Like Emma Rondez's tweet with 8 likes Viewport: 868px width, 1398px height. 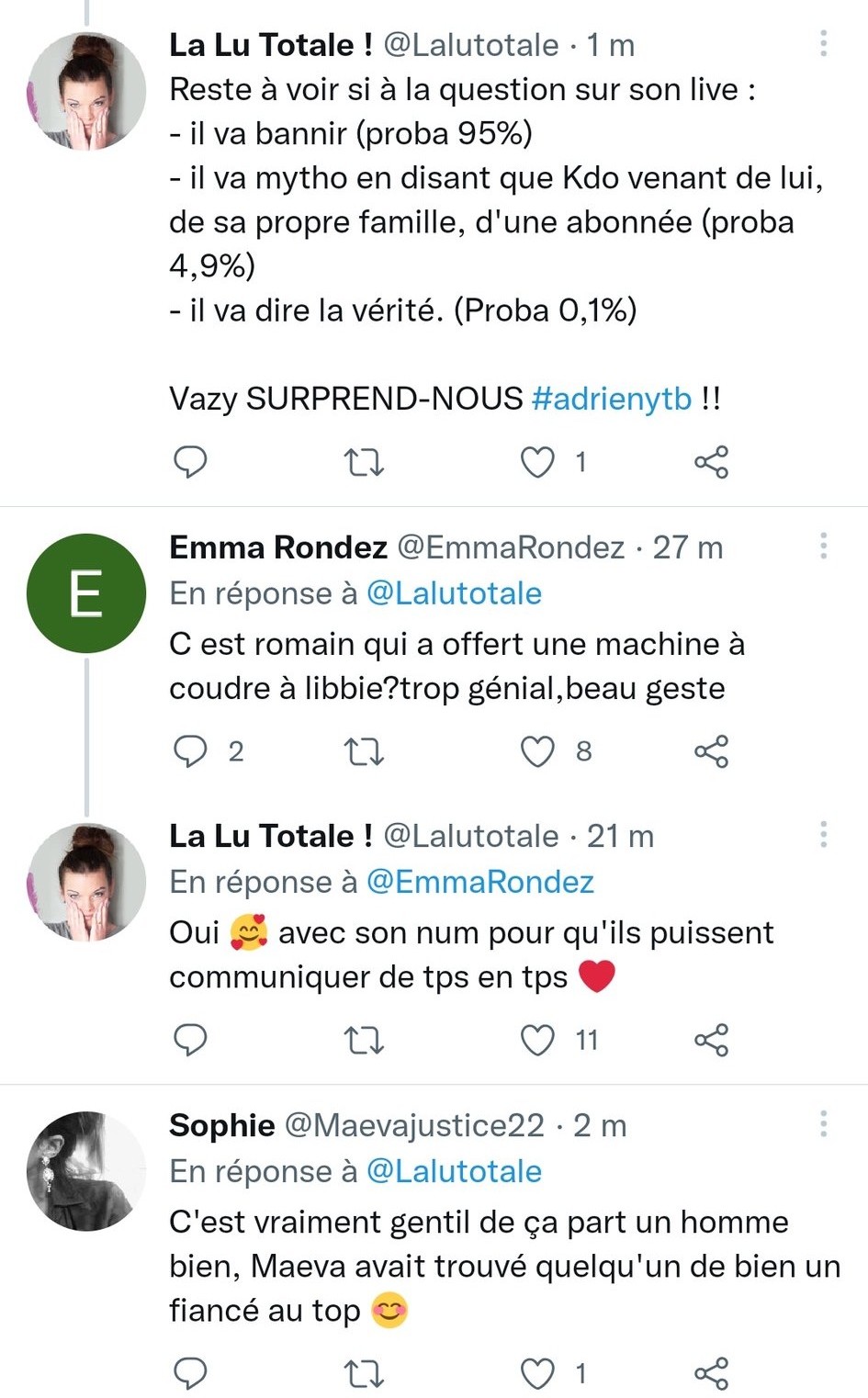pos(537,751)
